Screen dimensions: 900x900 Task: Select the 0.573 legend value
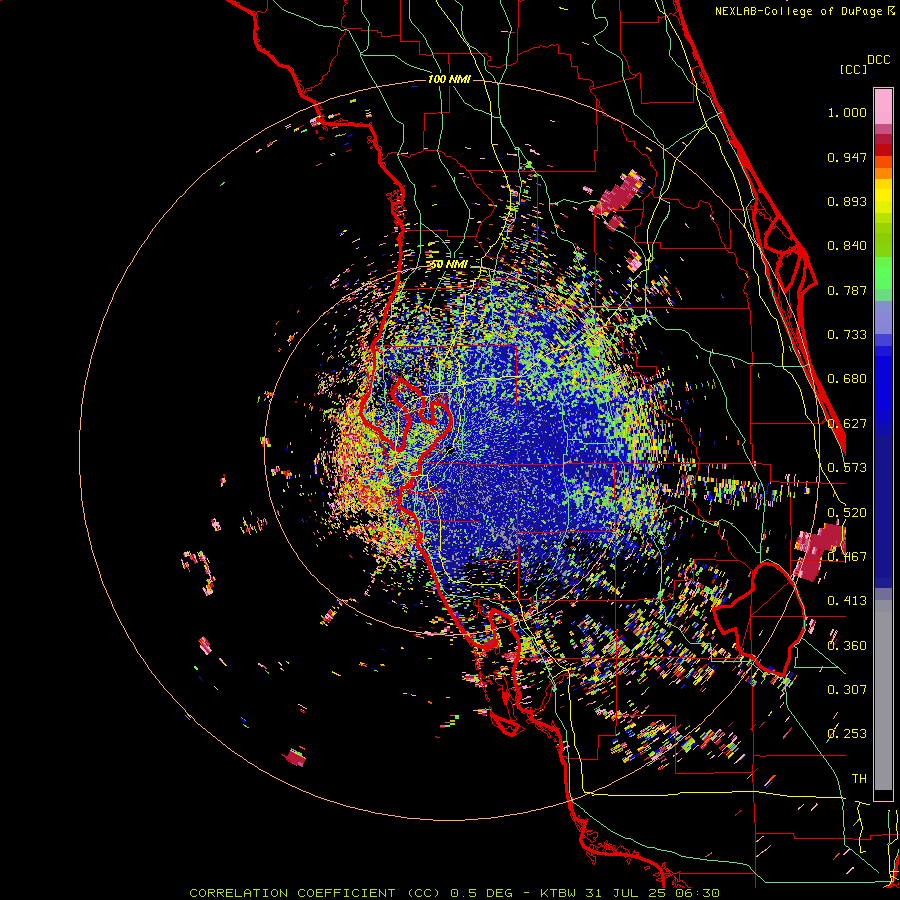pyautogui.click(x=847, y=468)
